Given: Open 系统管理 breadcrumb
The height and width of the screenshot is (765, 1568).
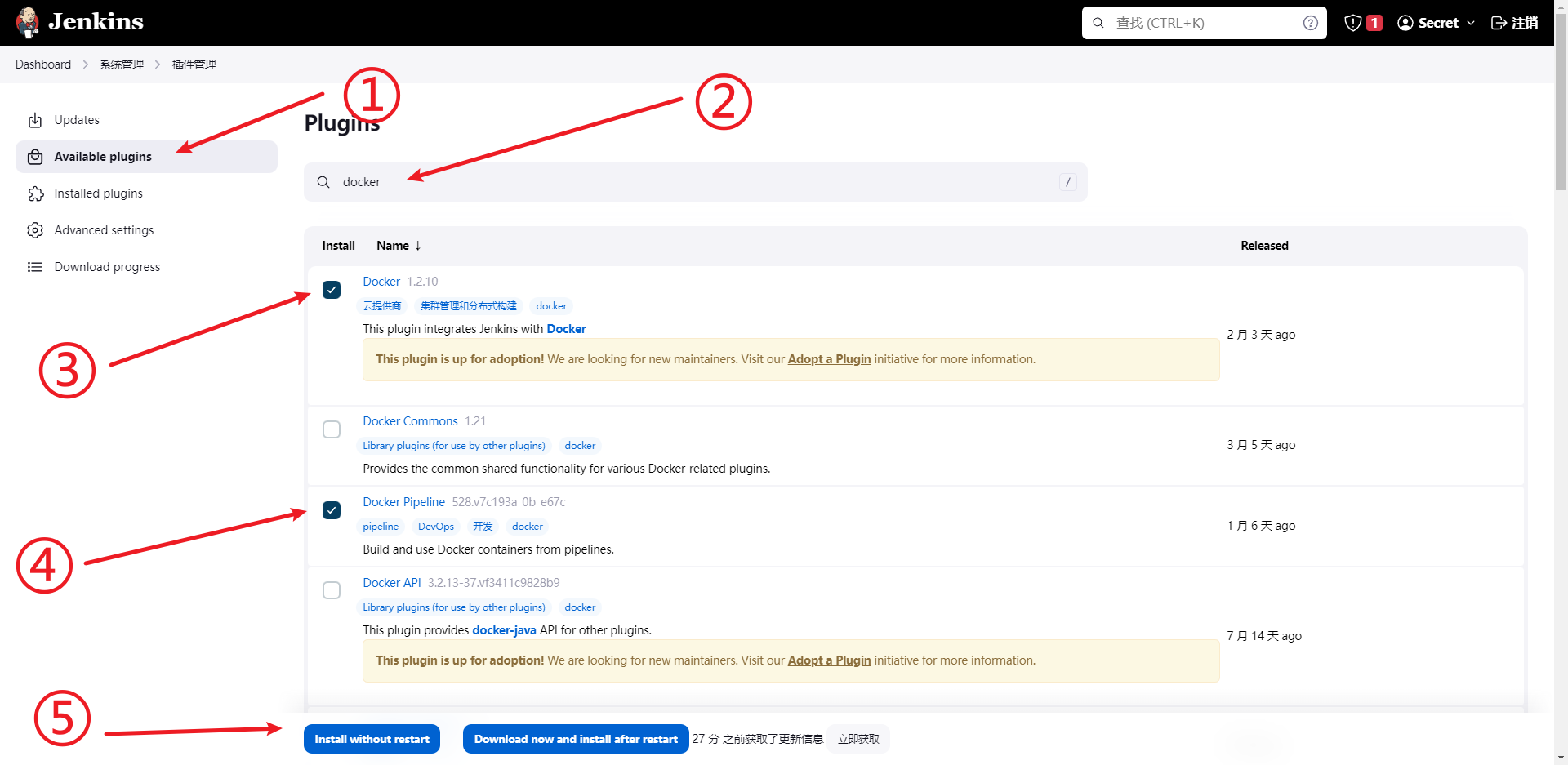Looking at the screenshot, I should point(122,64).
